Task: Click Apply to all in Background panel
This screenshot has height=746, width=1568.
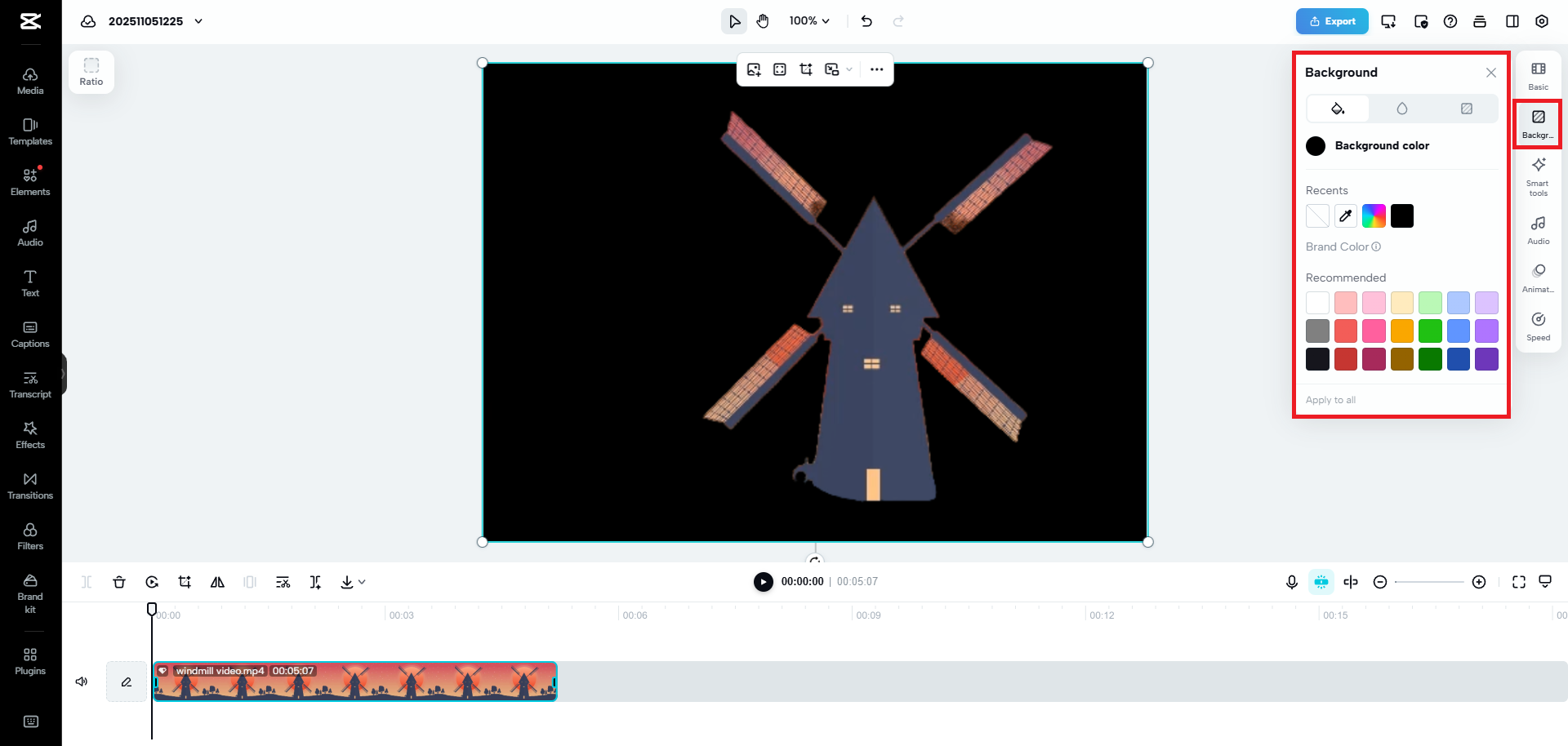Action: coord(1330,400)
